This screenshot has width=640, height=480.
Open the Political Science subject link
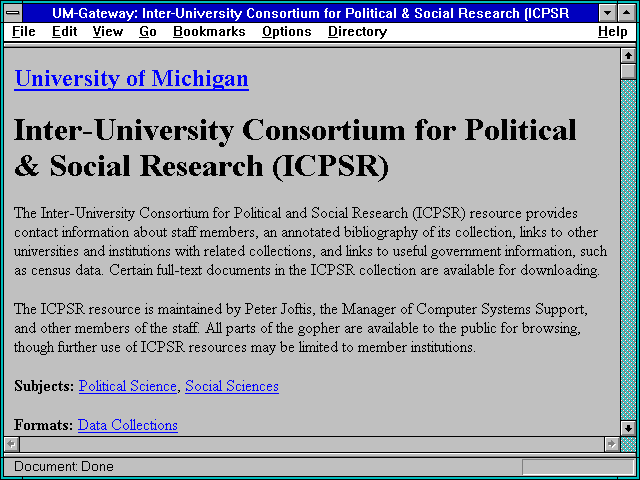pos(127,386)
